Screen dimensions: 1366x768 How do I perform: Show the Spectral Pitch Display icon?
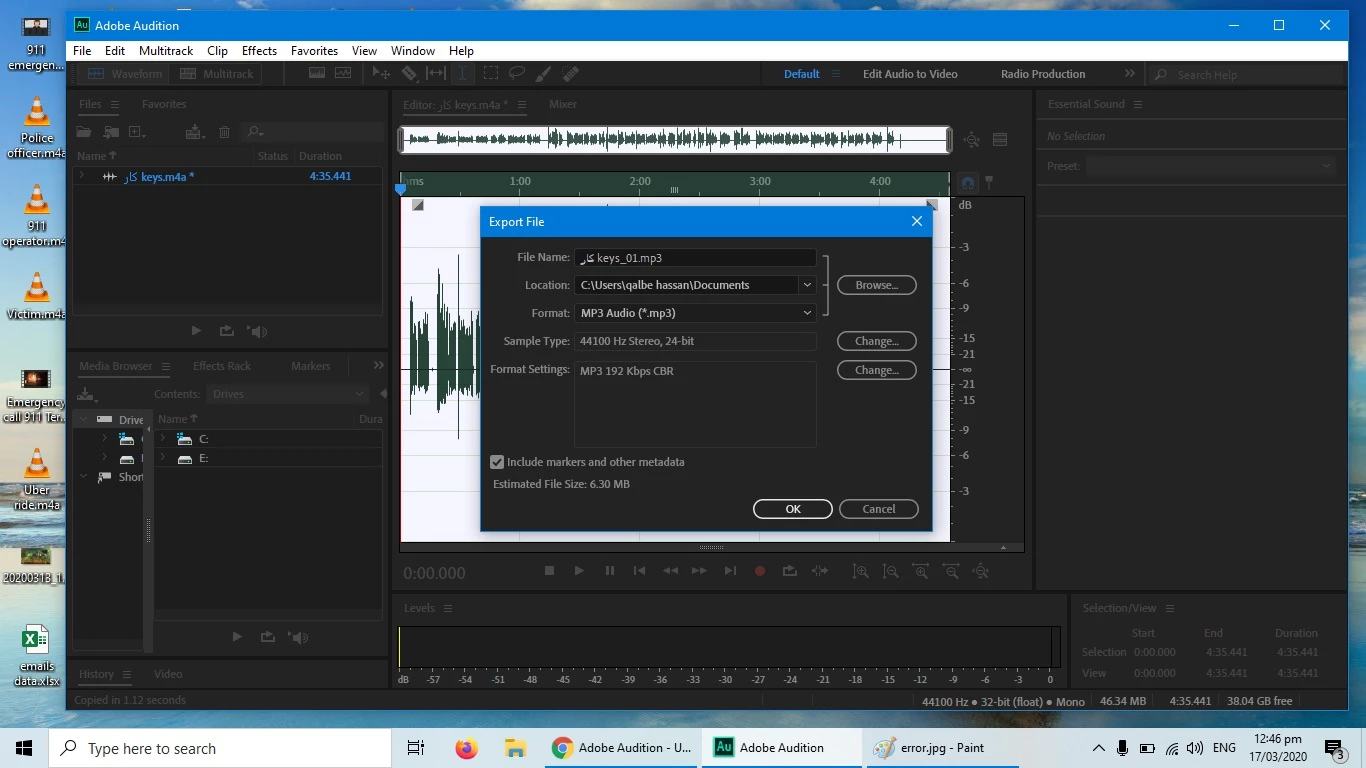point(343,73)
